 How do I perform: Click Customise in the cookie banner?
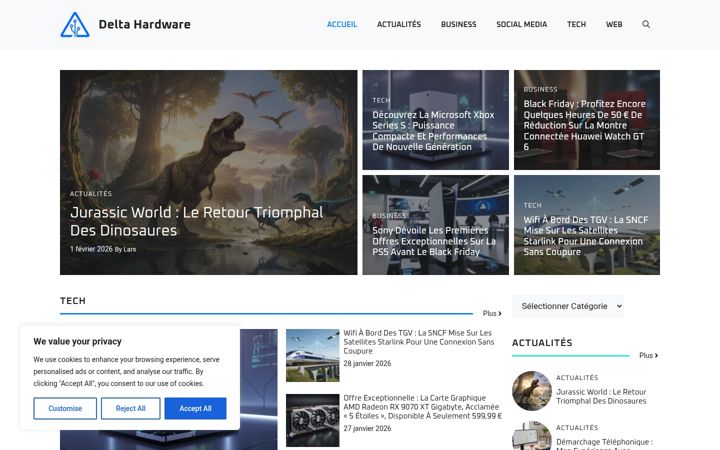click(x=65, y=408)
